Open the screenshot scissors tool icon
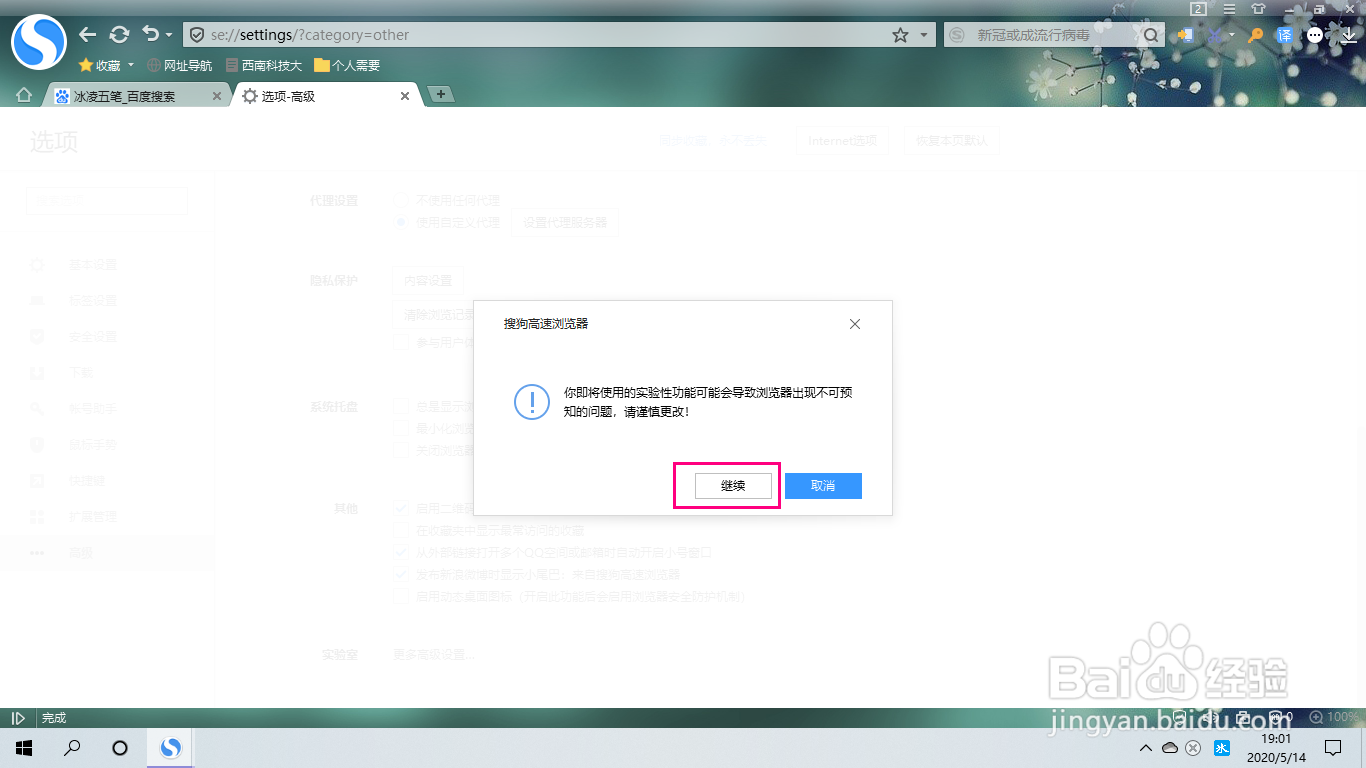 pyautogui.click(x=1214, y=35)
